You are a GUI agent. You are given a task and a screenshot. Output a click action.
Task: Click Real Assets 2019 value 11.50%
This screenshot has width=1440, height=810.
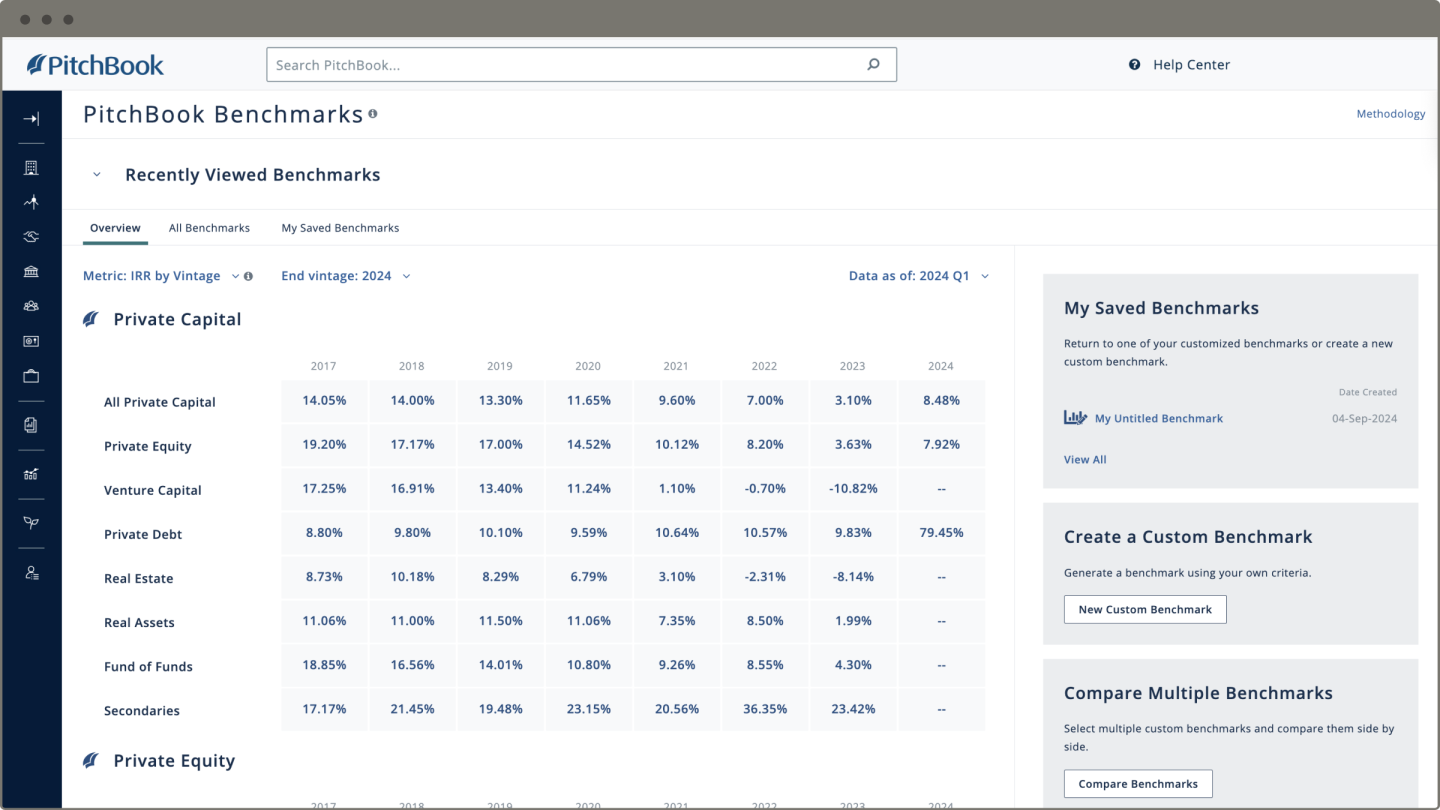(x=500, y=620)
